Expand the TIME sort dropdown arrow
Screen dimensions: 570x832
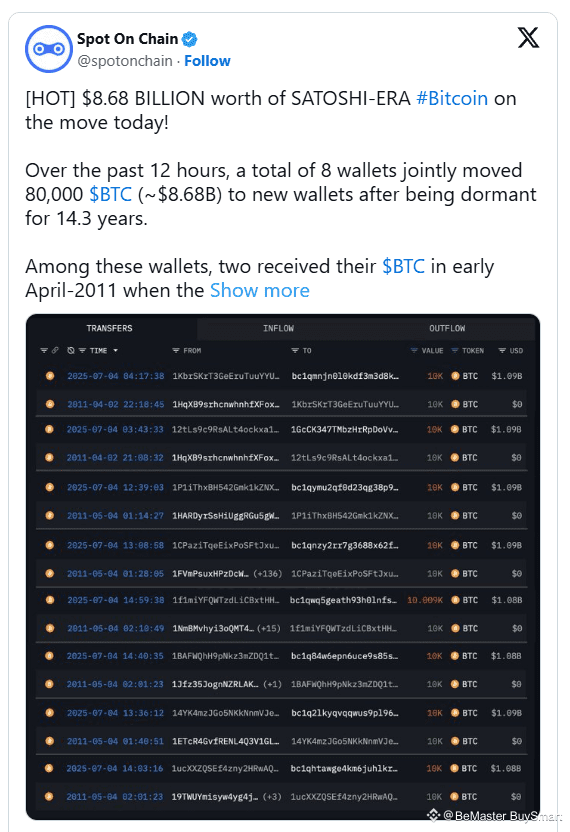[x=116, y=351]
